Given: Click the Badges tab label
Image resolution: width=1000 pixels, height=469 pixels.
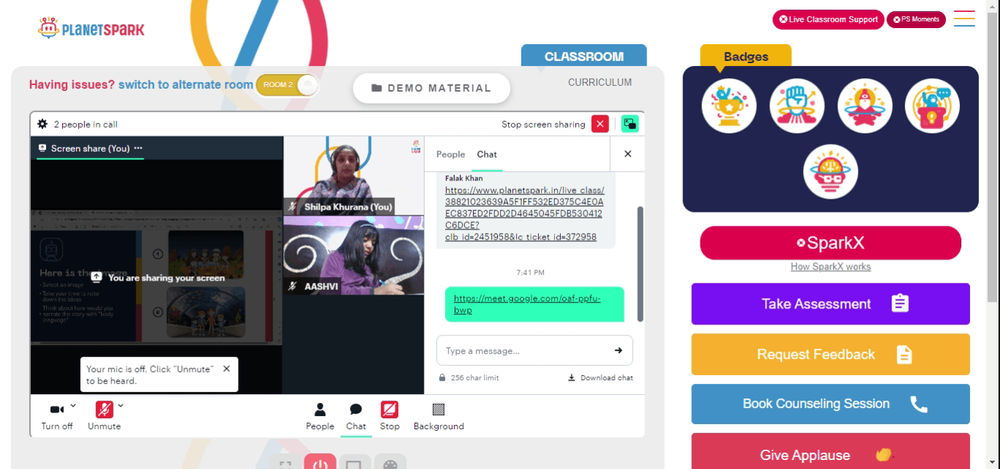Looking at the screenshot, I should tap(746, 57).
